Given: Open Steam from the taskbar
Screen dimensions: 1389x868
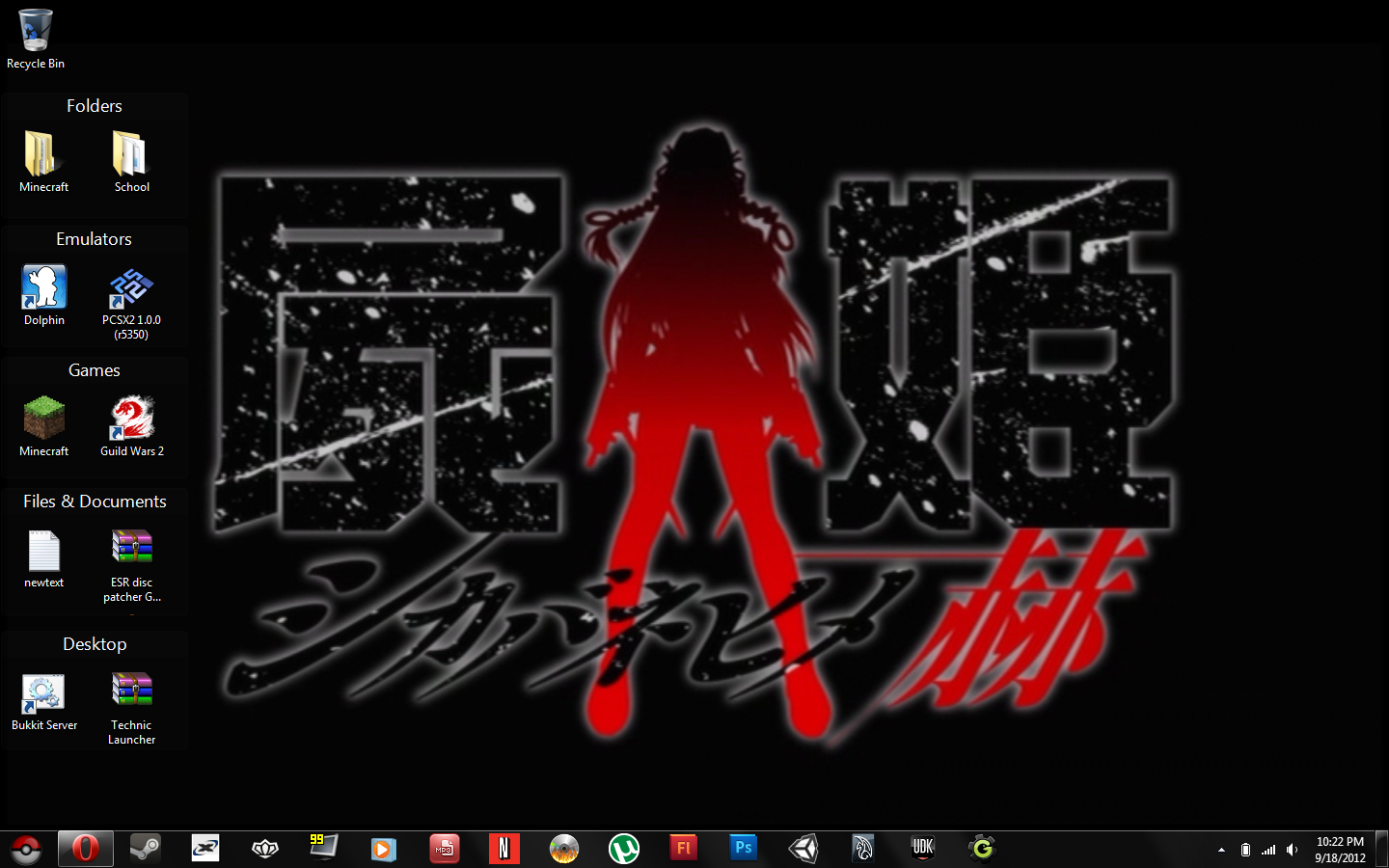Looking at the screenshot, I should click(x=146, y=849).
